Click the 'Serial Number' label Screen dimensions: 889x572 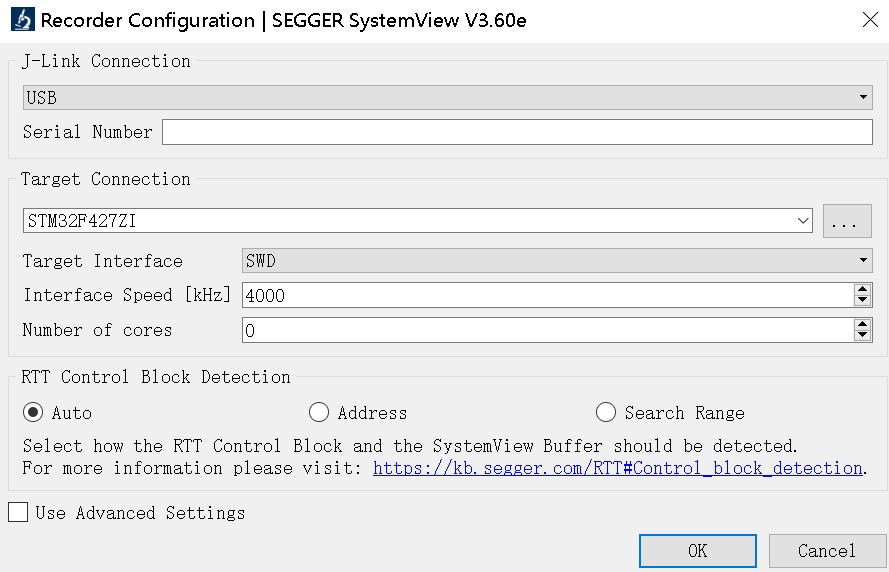(87, 132)
